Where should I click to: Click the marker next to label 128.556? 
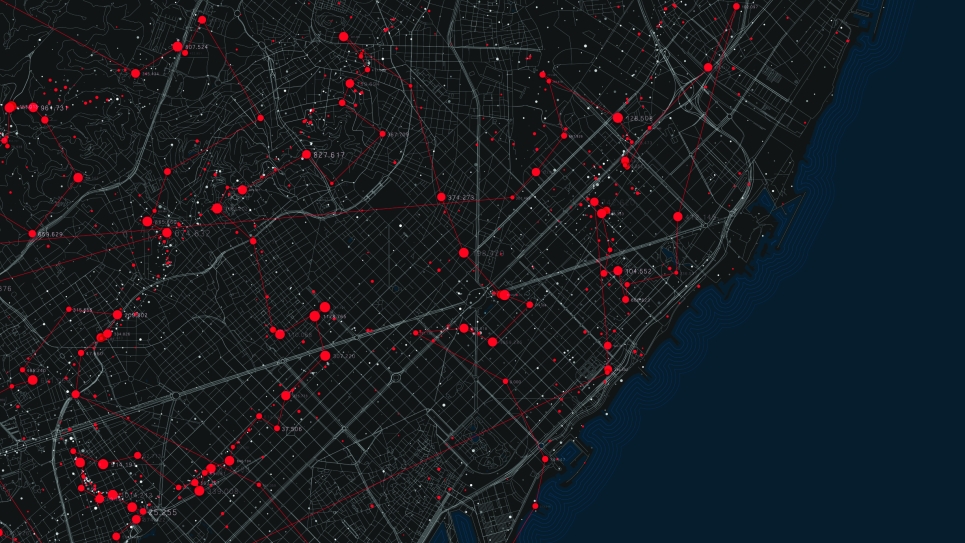point(618,118)
